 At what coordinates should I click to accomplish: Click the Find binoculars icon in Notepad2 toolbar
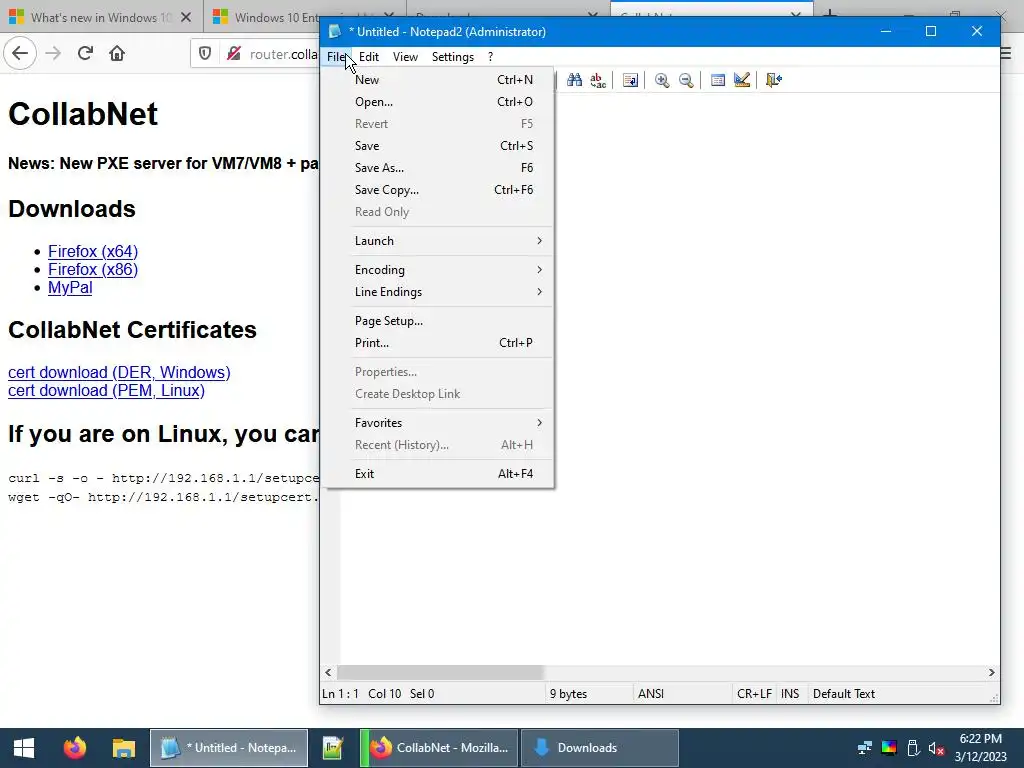point(574,80)
